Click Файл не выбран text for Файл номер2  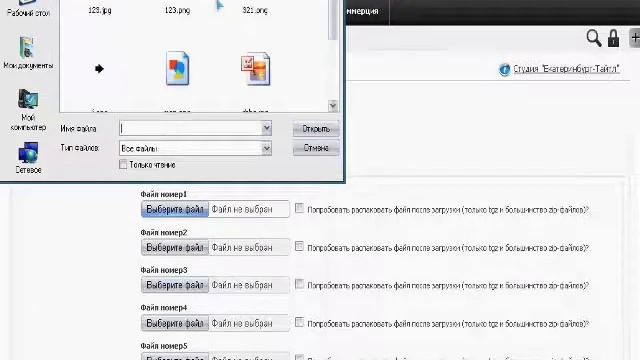coord(242,248)
